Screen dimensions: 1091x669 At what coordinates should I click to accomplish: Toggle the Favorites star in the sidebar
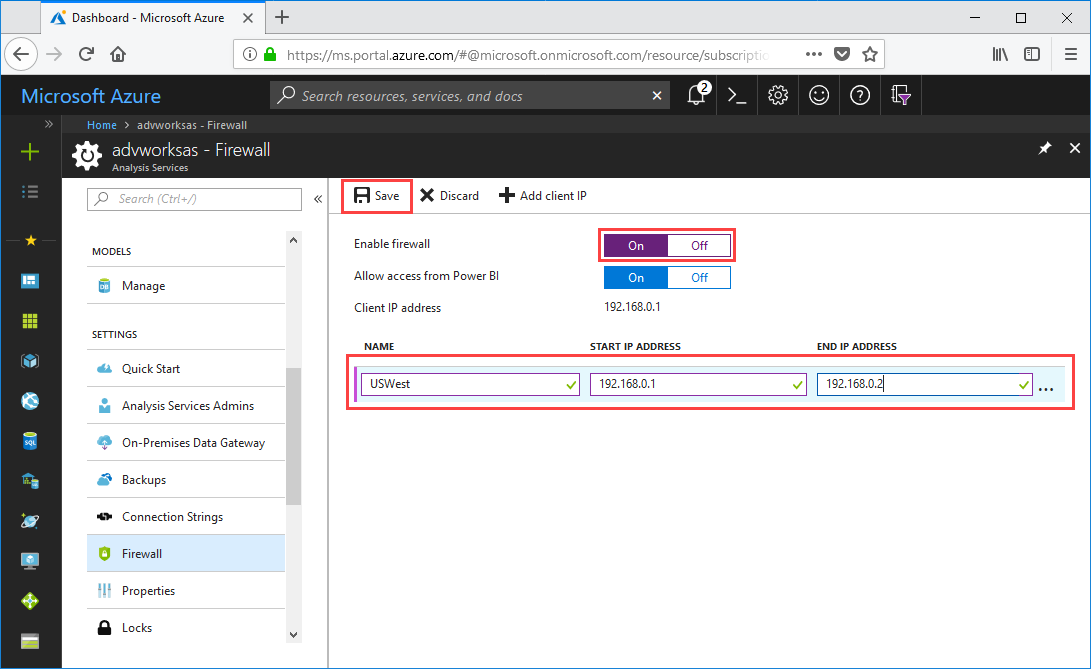[31, 240]
